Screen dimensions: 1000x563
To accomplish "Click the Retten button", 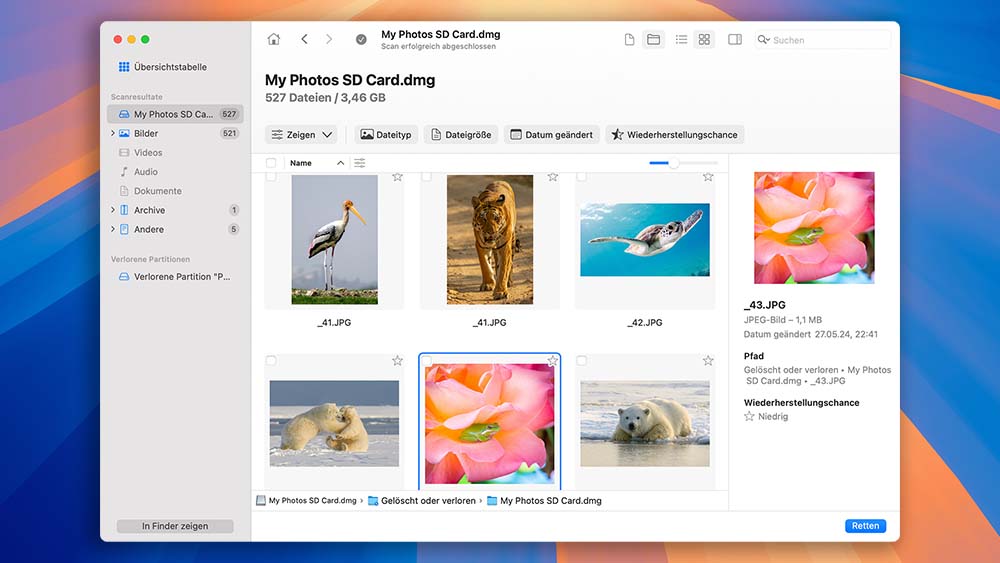I will [x=865, y=526].
